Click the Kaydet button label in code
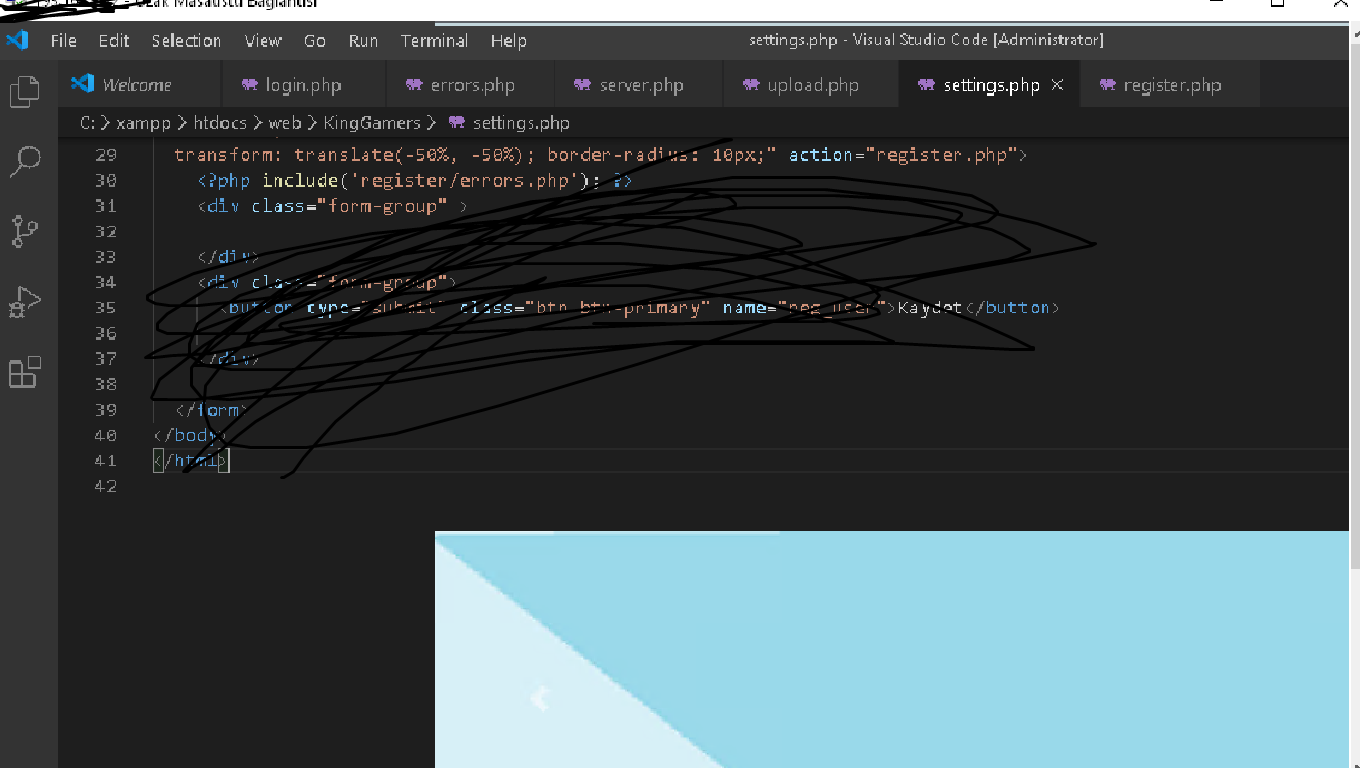Viewport: 1360px width, 768px height. (x=930, y=308)
